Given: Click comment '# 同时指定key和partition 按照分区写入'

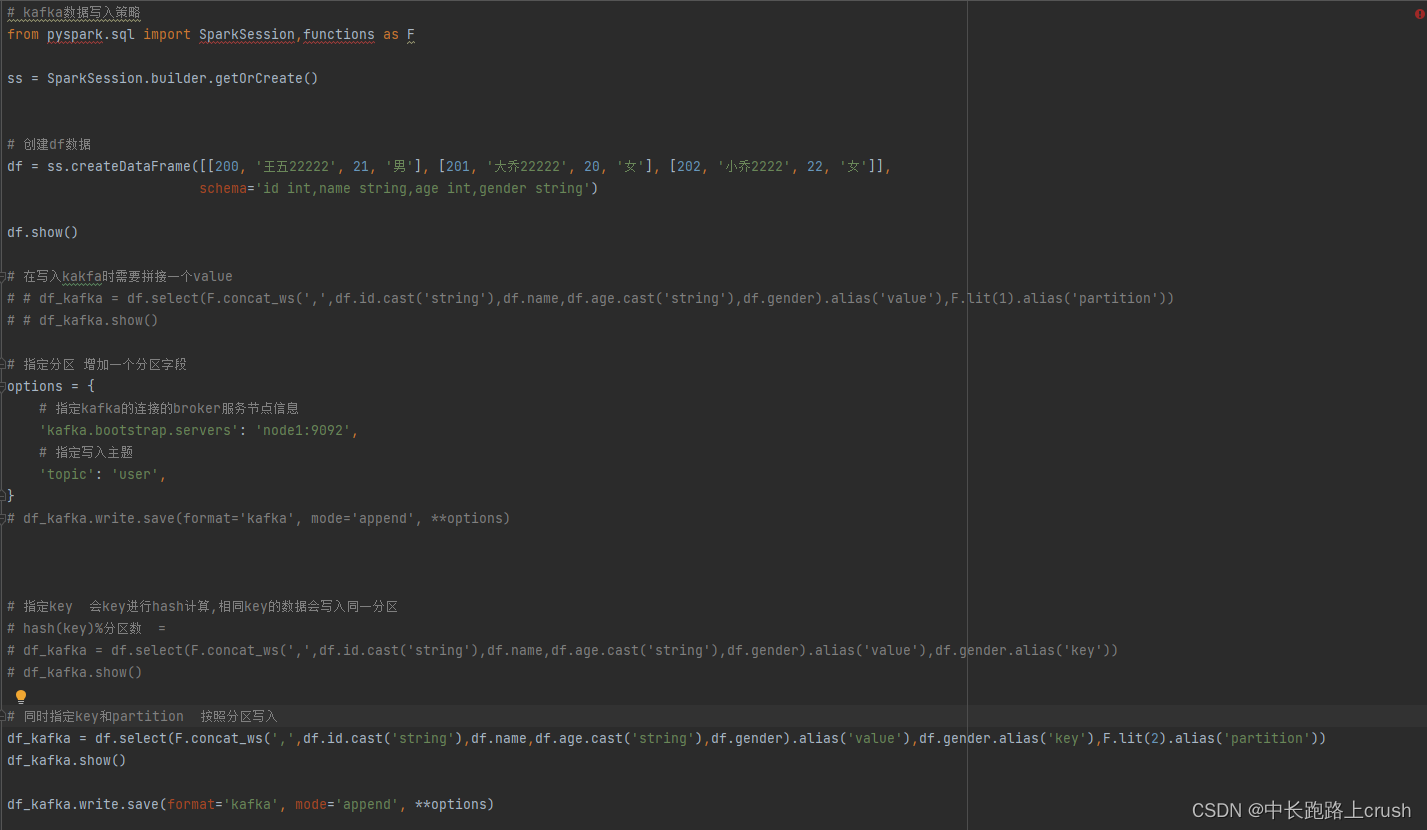Looking at the screenshot, I should (x=142, y=716).
